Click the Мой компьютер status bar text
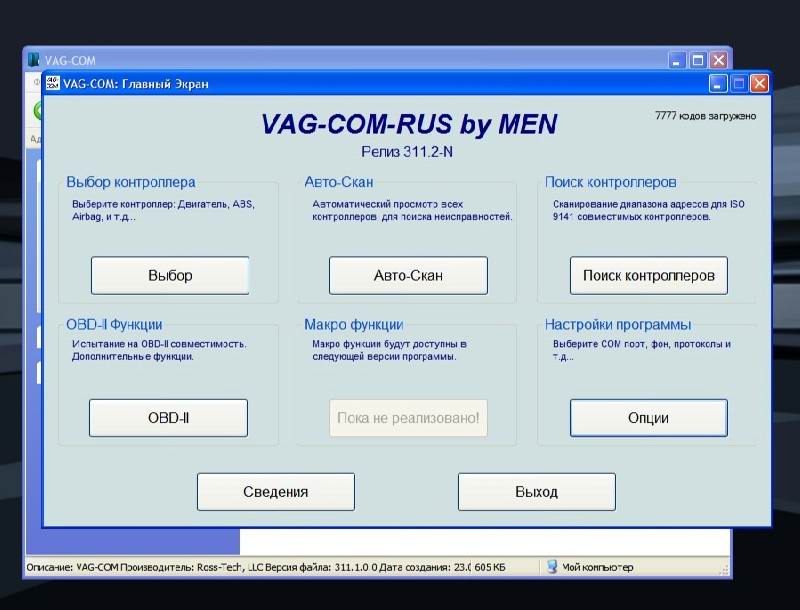The width and height of the screenshot is (800, 610). tap(597, 567)
